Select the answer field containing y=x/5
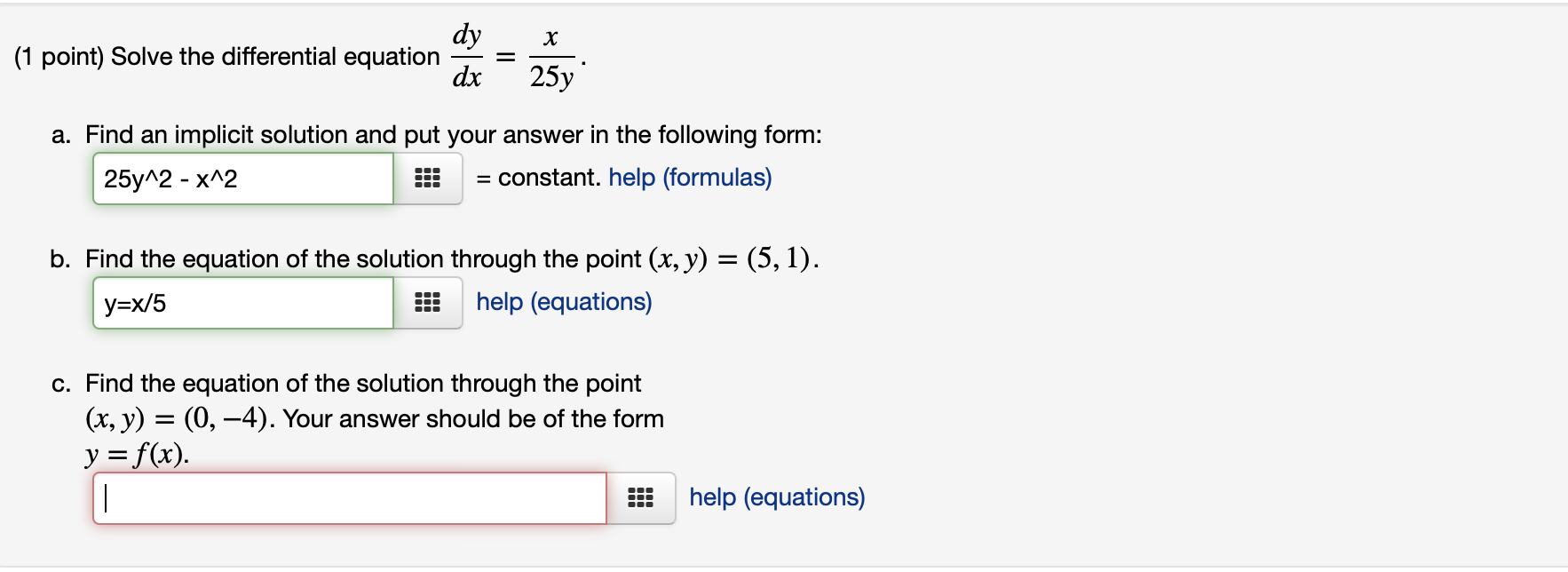This screenshot has width=1568, height=572. click(x=242, y=303)
